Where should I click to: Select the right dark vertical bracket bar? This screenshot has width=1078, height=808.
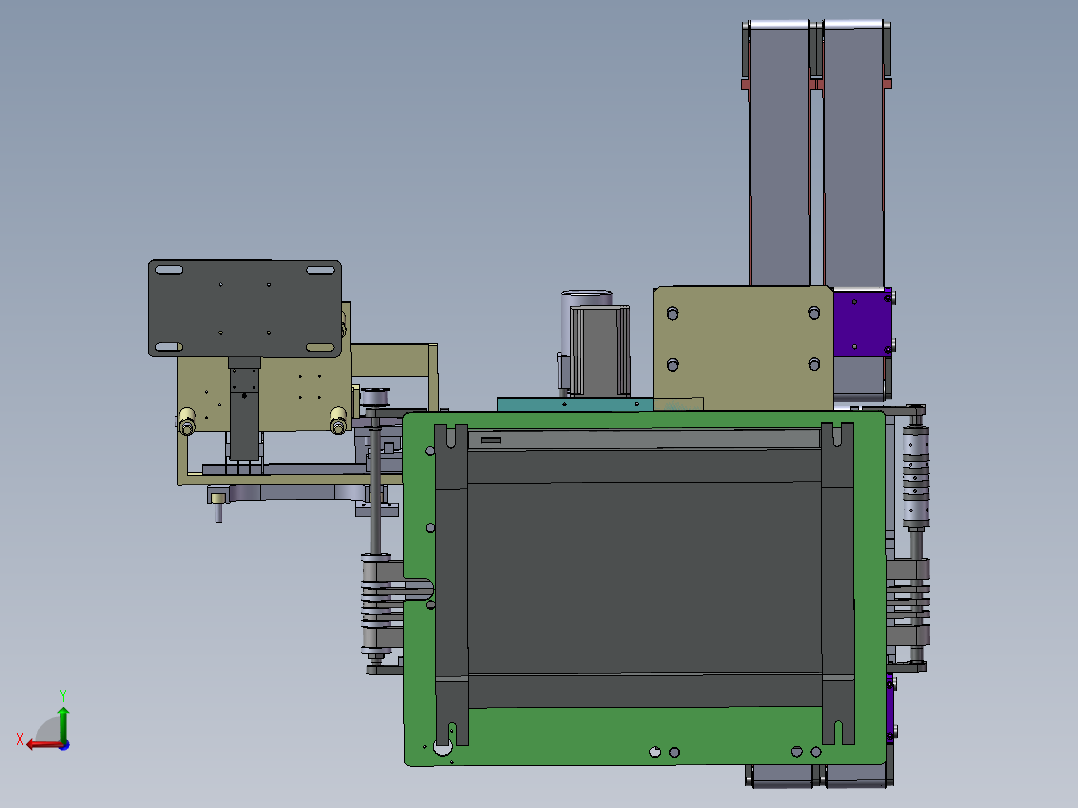click(x=837, y=585)
